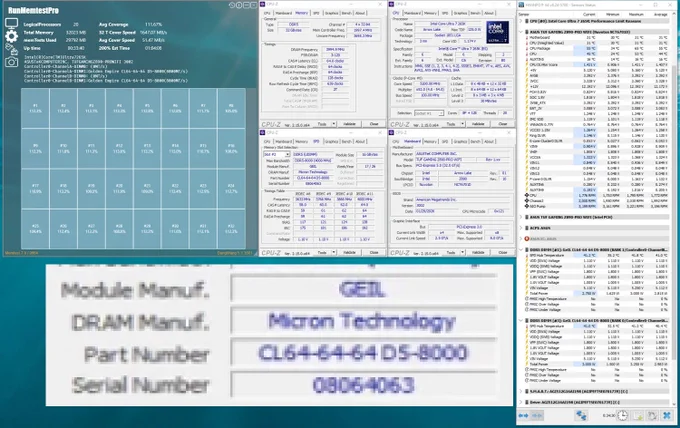Viewport: 680px width, 428px height.
Task: Switch to SPD tab in CPU-Z Memory window
Action: [316, 13]
